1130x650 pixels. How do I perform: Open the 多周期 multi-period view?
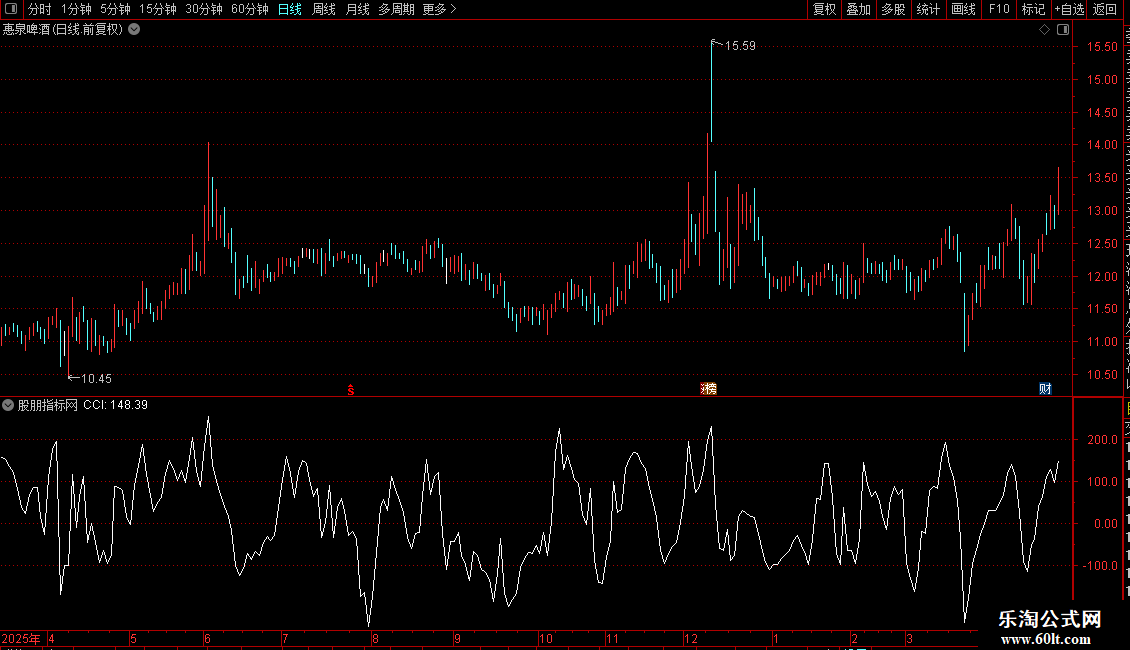[396, 9]
